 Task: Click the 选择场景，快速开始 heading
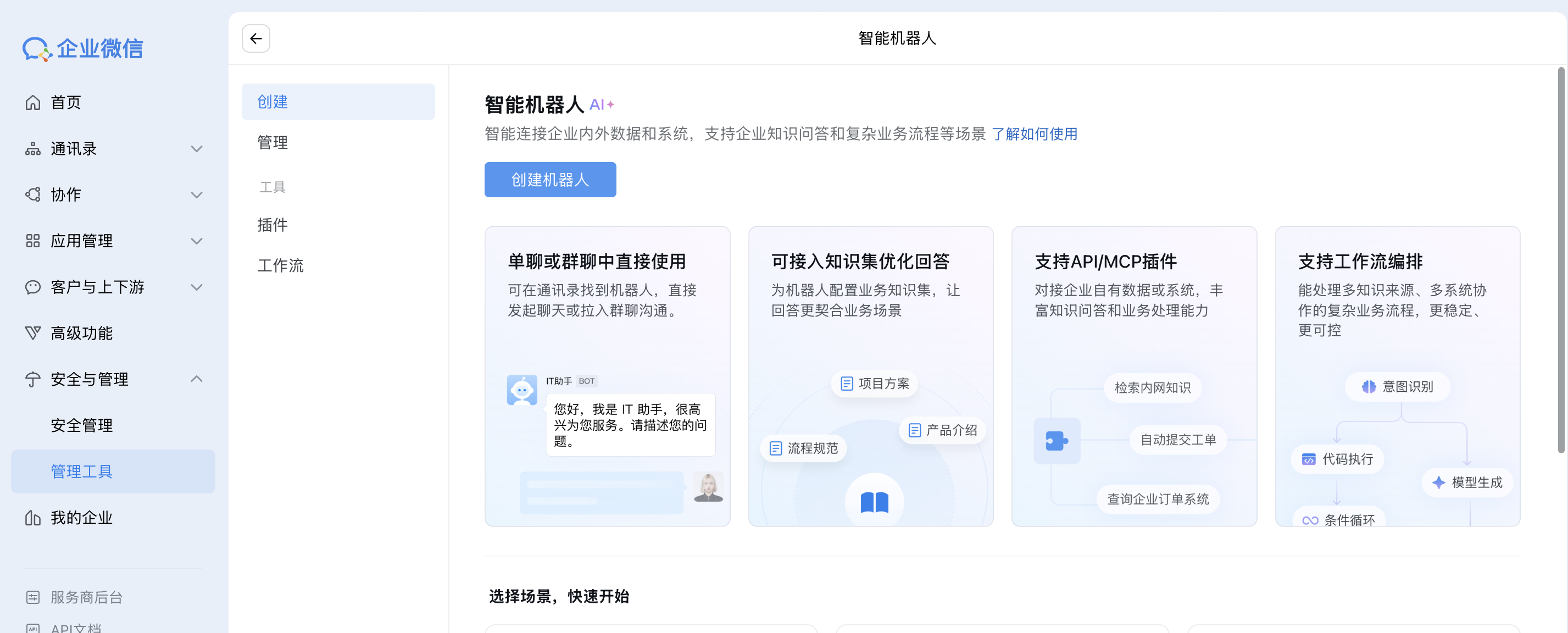(559, 597)
